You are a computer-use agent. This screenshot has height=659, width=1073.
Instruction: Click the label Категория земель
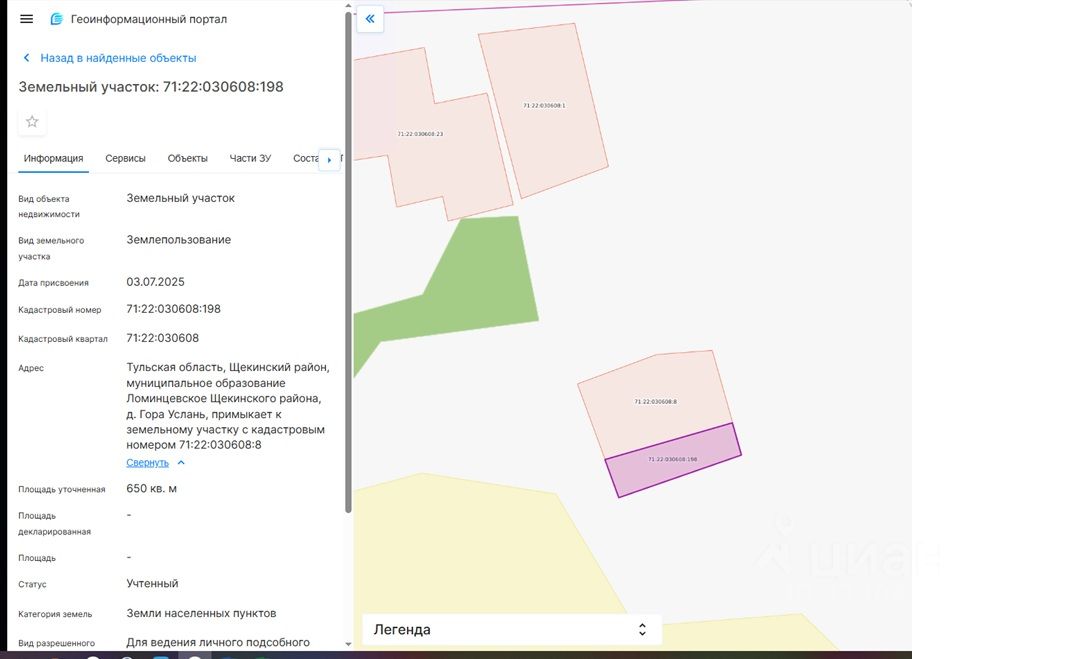(x=55, y=615)
